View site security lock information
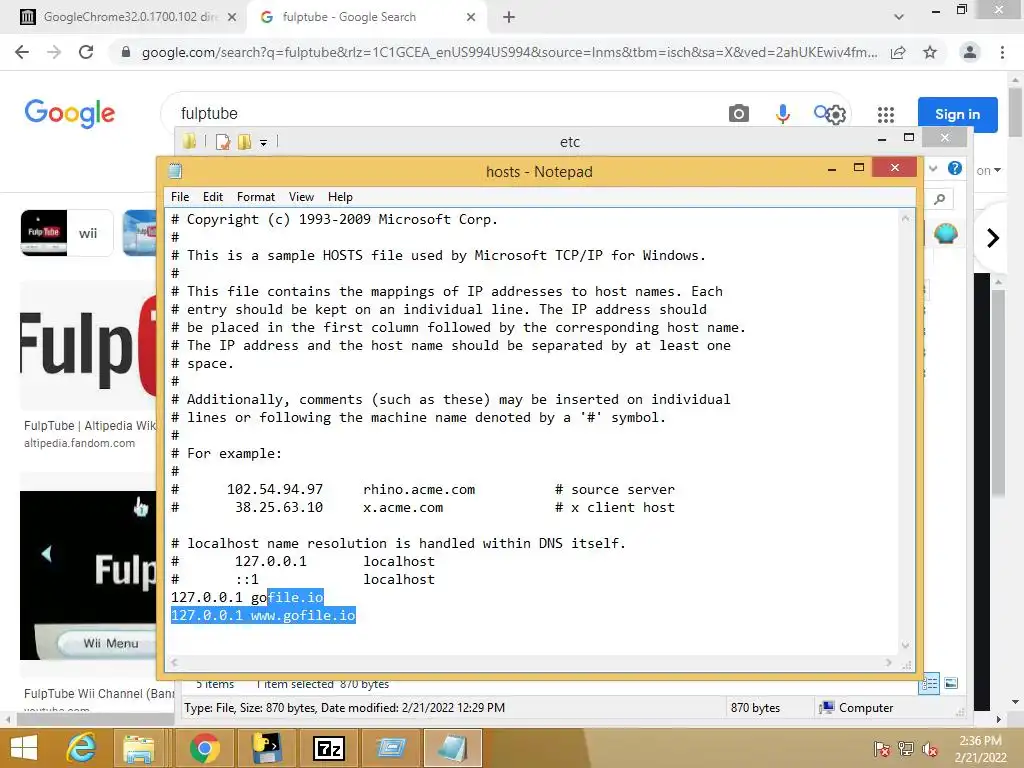The width and height of the screenshot is (1024, 768). coord(126,52)
